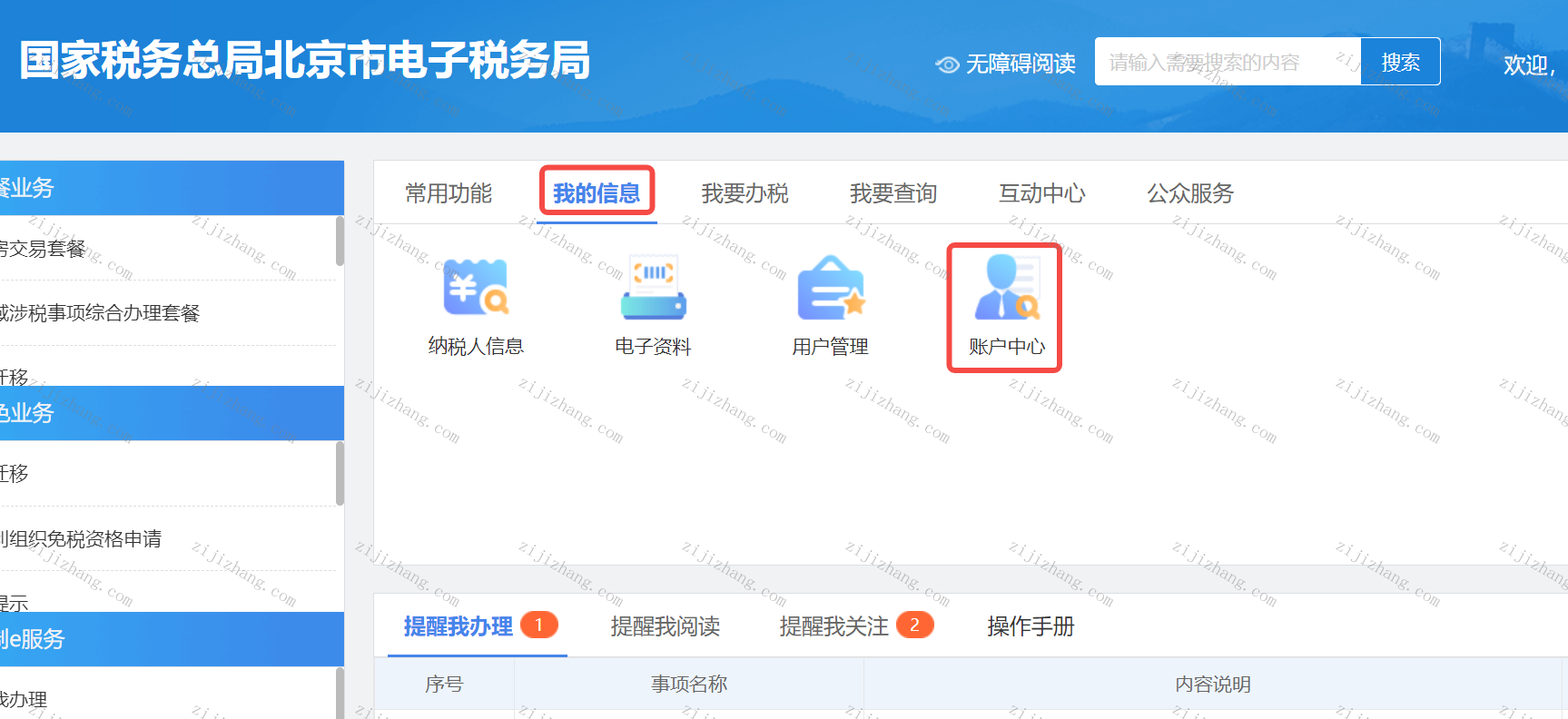
Task: Click the 内容说明 column header
Action: tap(1213, 684)
